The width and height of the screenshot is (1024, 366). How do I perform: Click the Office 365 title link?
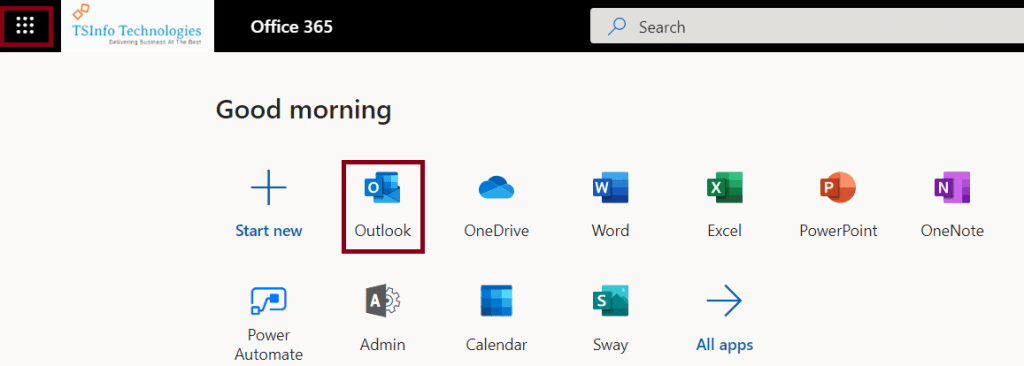pyautogui.click(x=291, y=27)
